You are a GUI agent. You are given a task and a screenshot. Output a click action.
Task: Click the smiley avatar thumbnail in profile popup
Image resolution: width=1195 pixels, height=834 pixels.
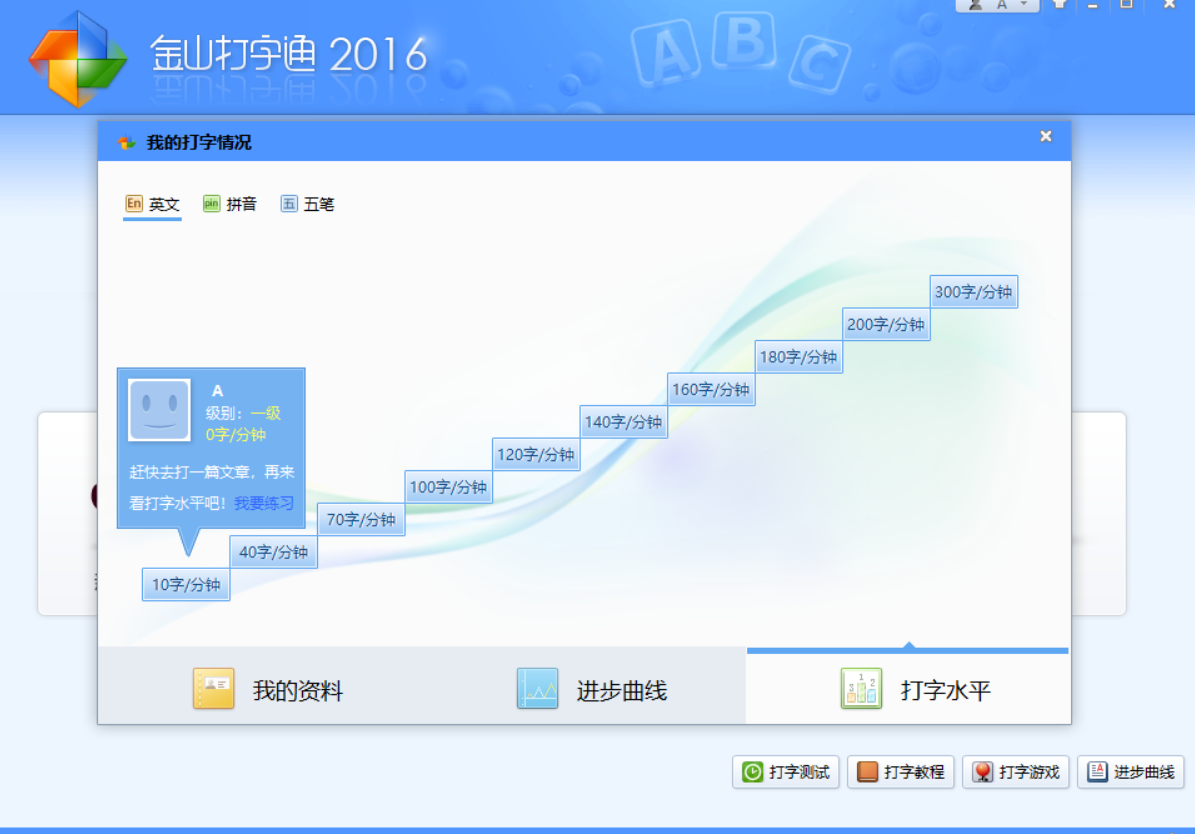161,410
